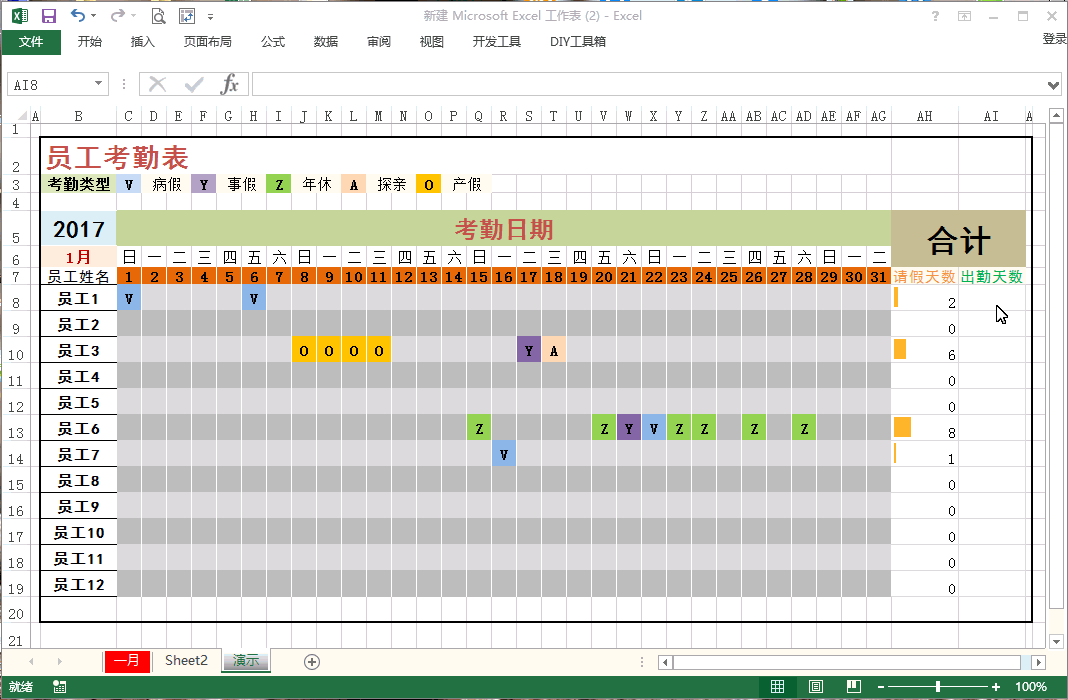Open the Help question mark icon
The height and width of the screenshot is (700, 1068).
click(936, 16)
